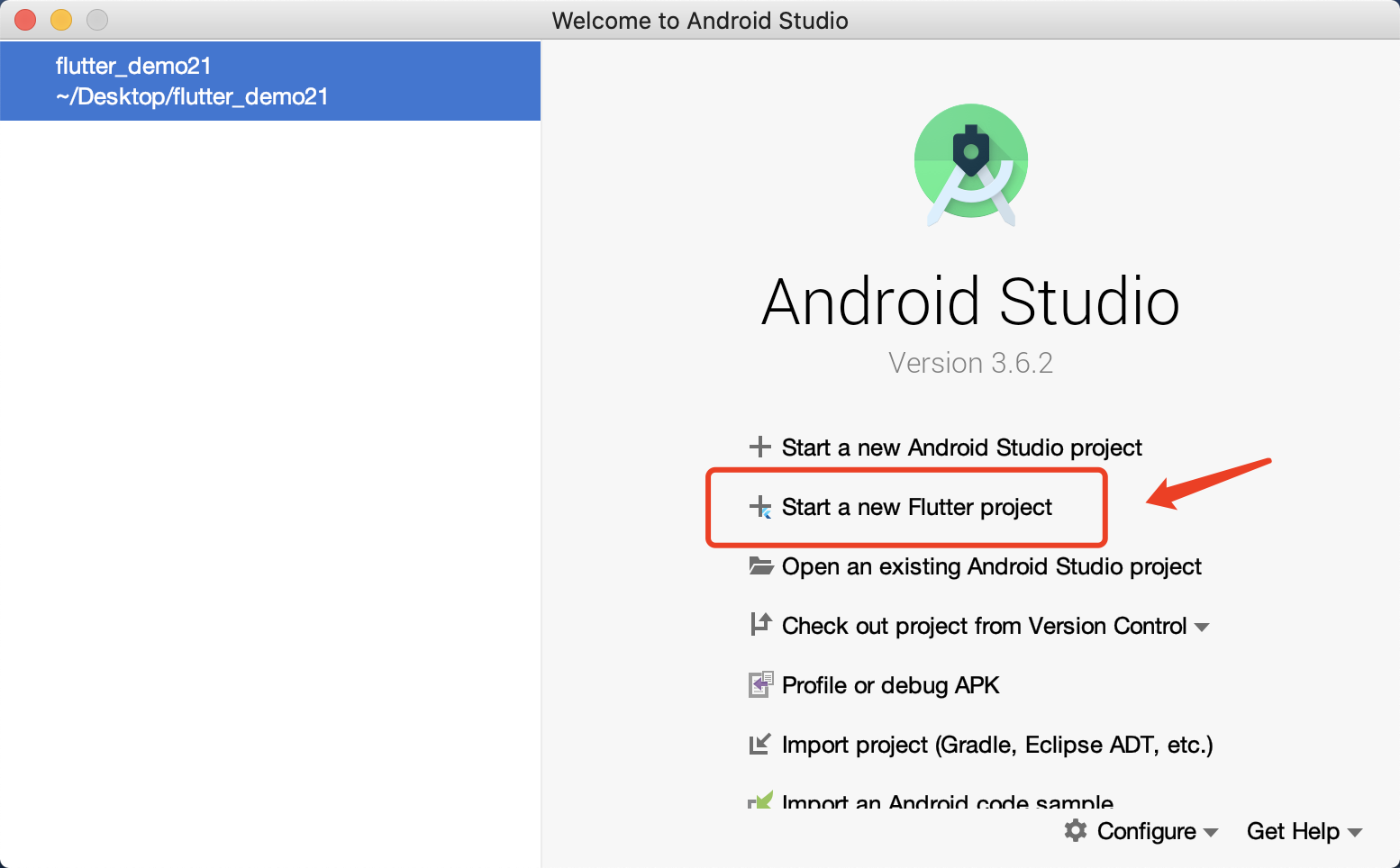Click the folder icon for opening existing project
Viewport: 1400px width, 868px height.
[x=761, y=565]
